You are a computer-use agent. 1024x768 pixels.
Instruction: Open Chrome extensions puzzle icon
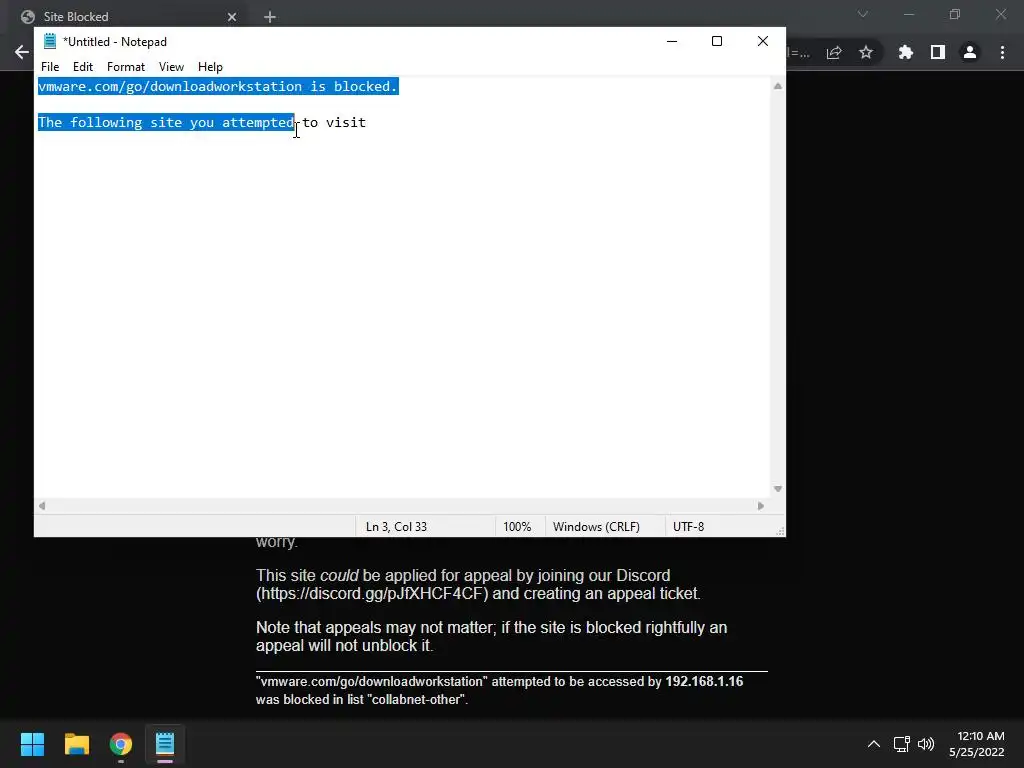[x=906, y=52]
